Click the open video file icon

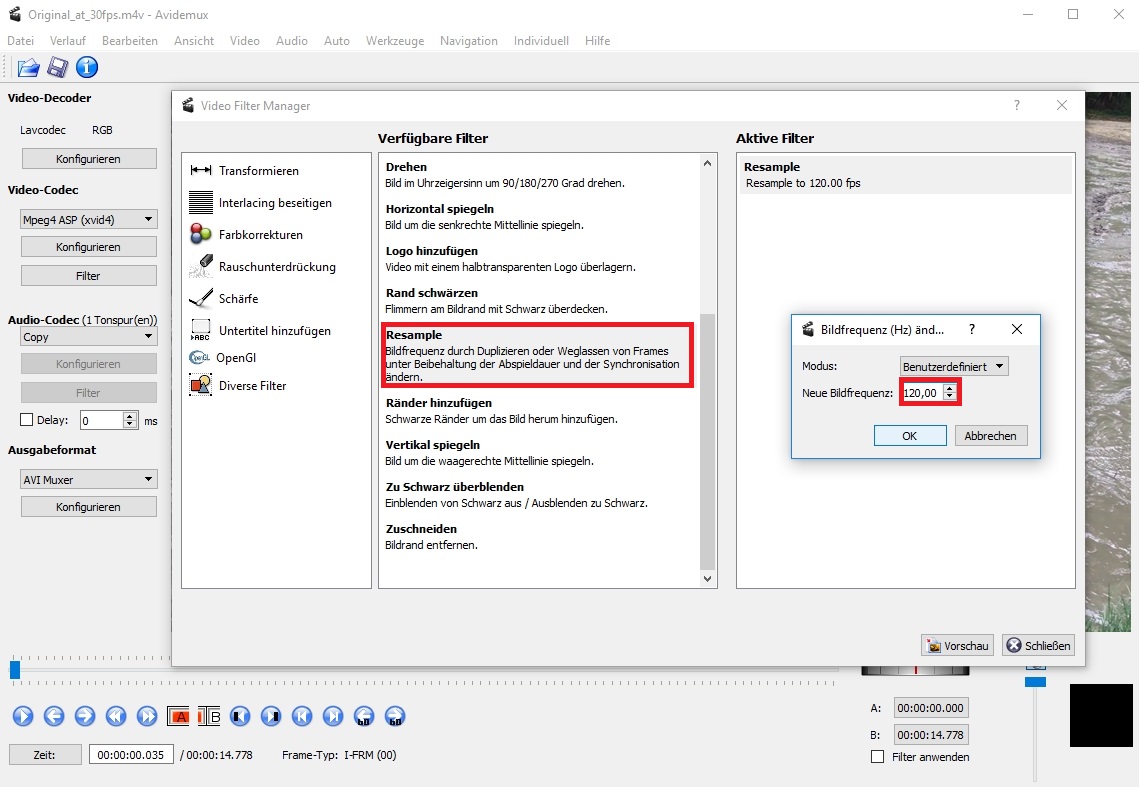coord(28,68)
